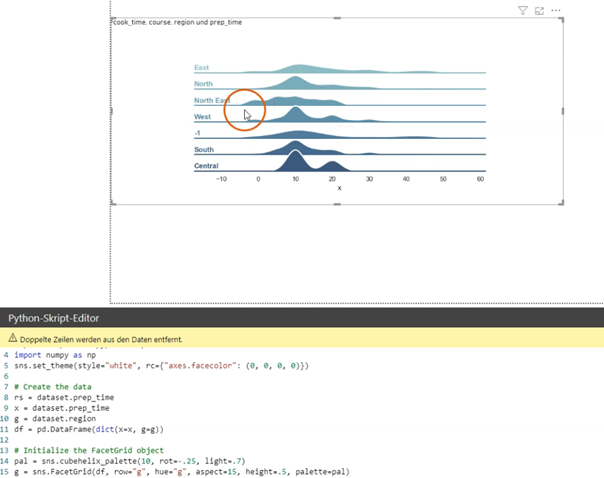604x478 pixels.
Task: Click line number 6 in the editor
Action: coord(6,376)
